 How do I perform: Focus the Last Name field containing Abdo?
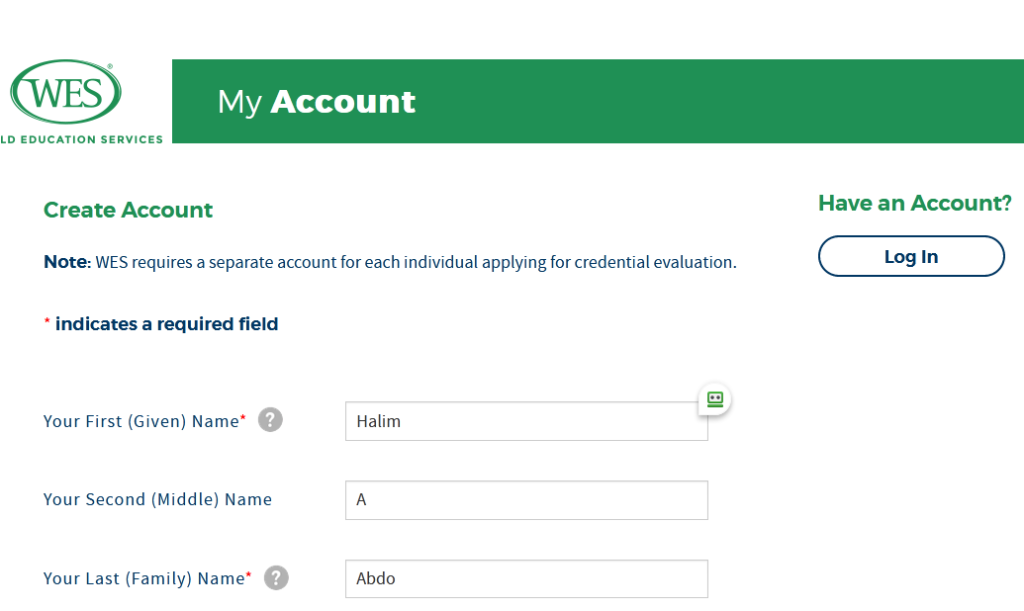(526, 578)
